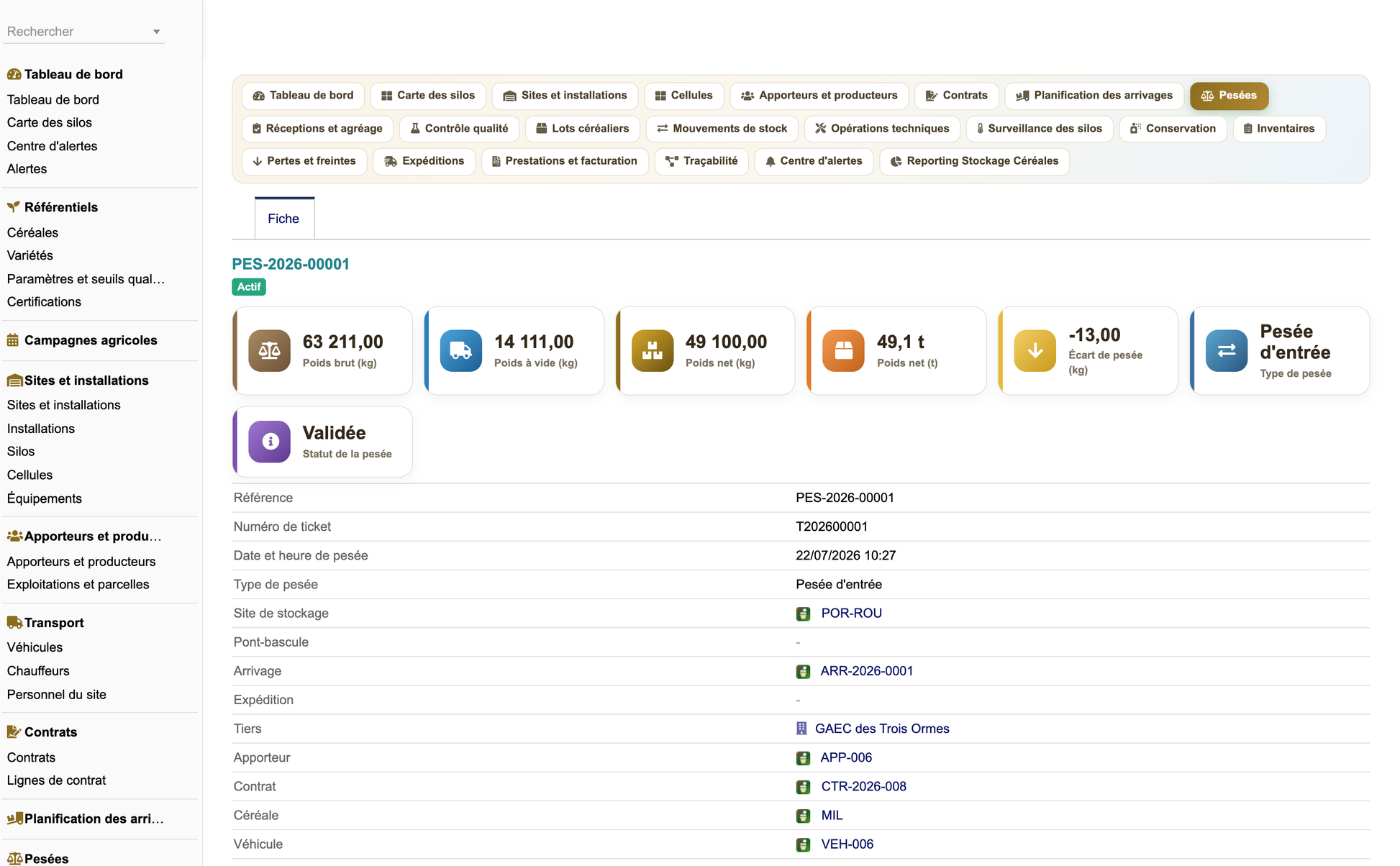Select the highlighted Pesées menu button
The width and height of the screenshot is (1400, 866).
coord(1229,96)
